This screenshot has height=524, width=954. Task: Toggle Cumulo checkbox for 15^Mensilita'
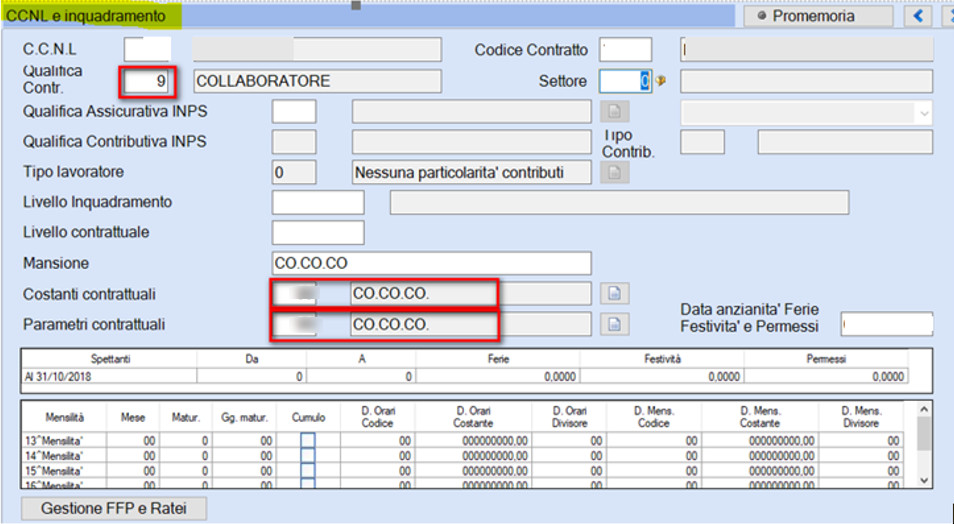click(308, 470)
